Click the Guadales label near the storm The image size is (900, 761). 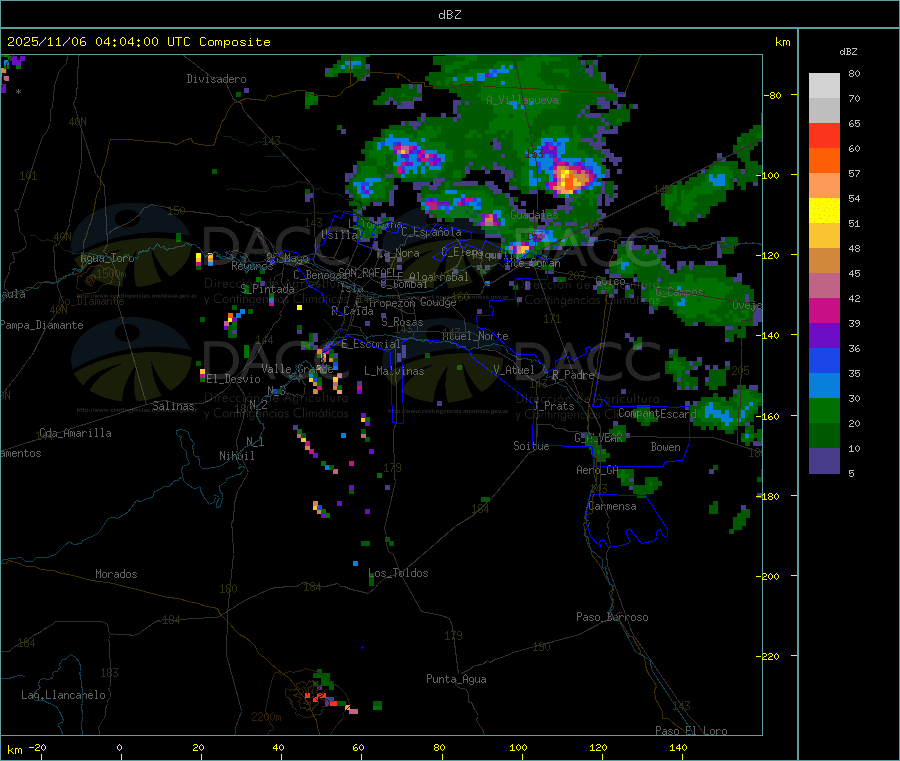(534, 215)
